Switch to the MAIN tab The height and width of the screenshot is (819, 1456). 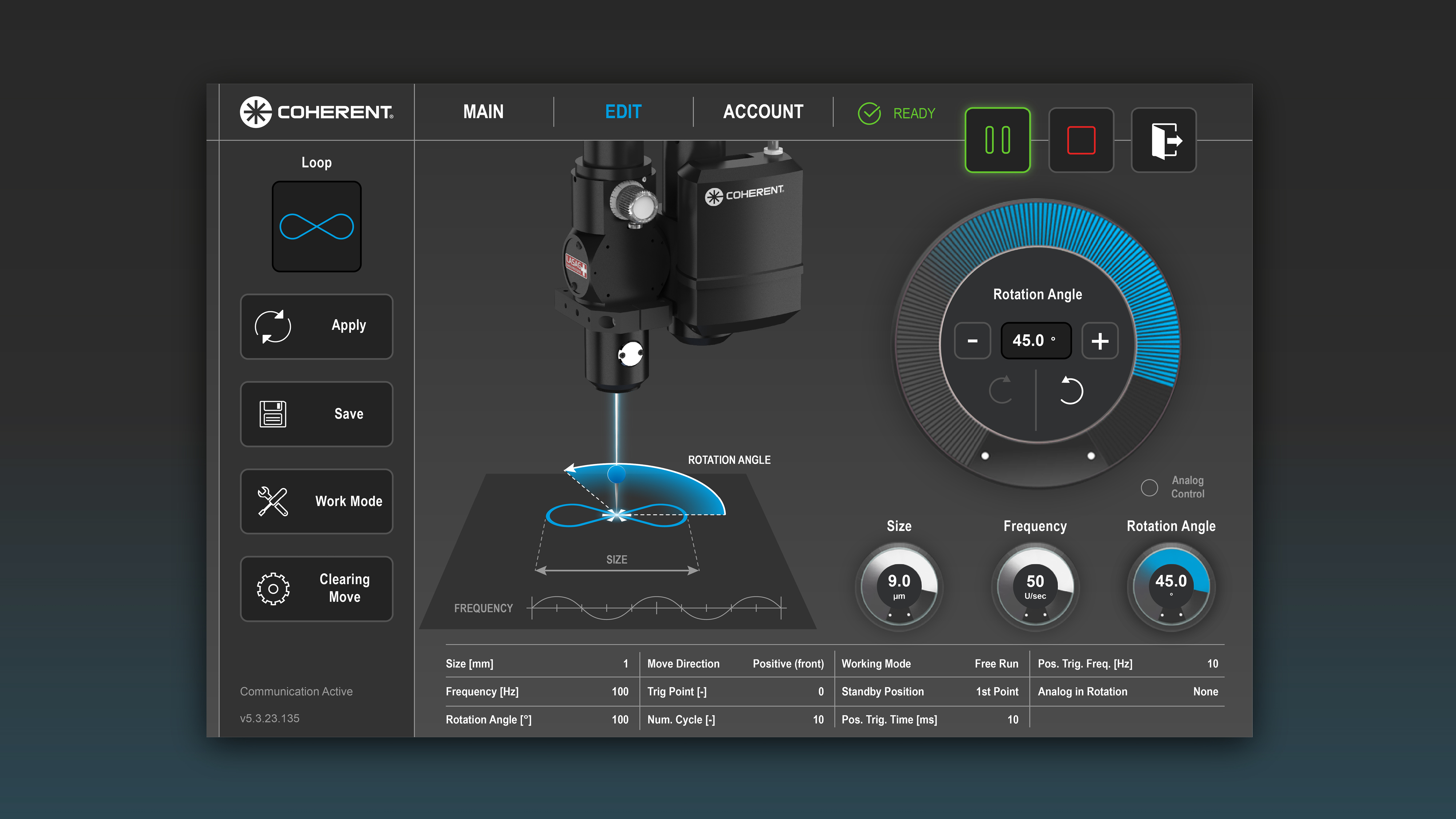[x=483, y=111]
